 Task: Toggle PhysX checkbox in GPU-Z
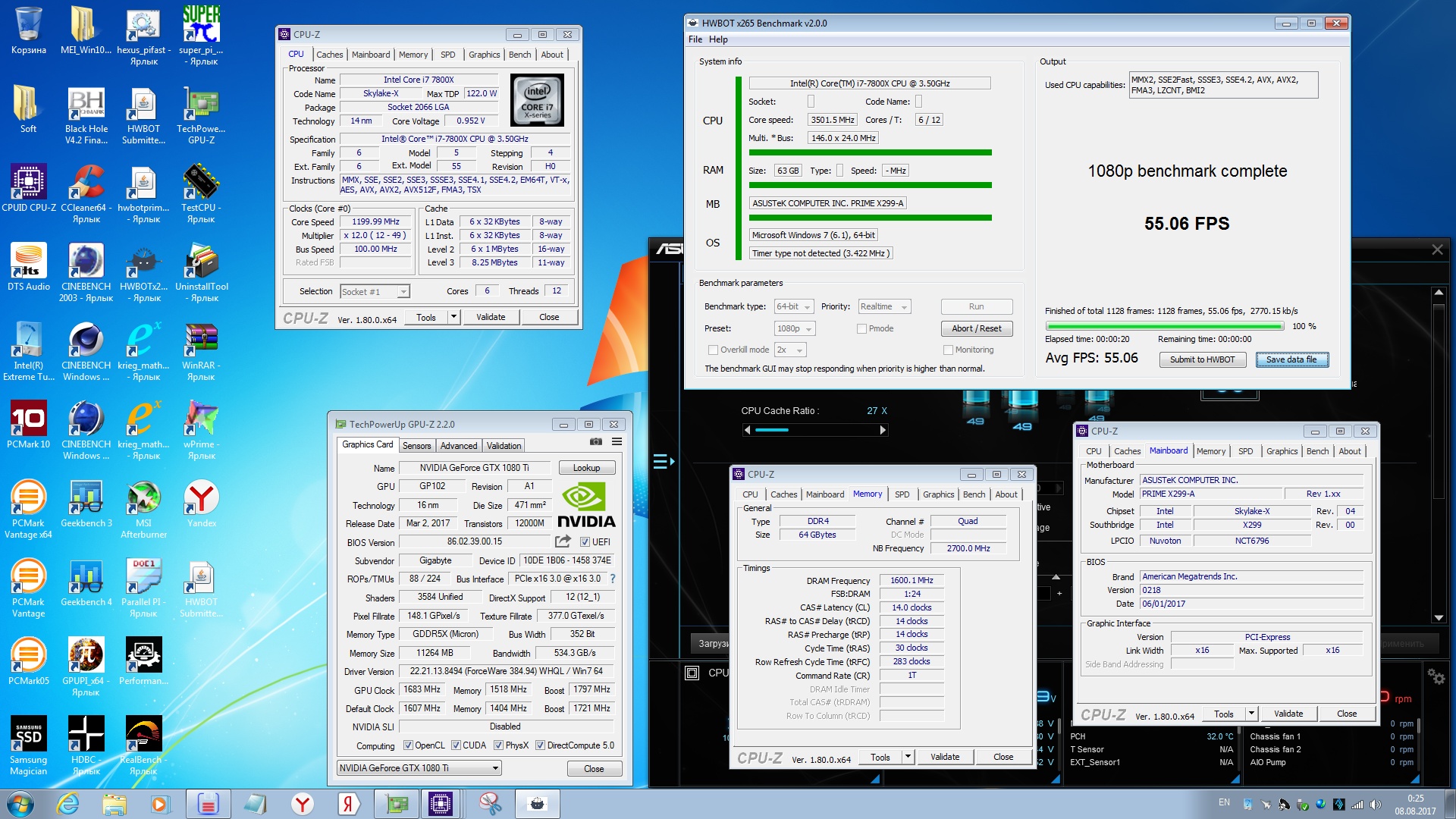click(498, 745)
